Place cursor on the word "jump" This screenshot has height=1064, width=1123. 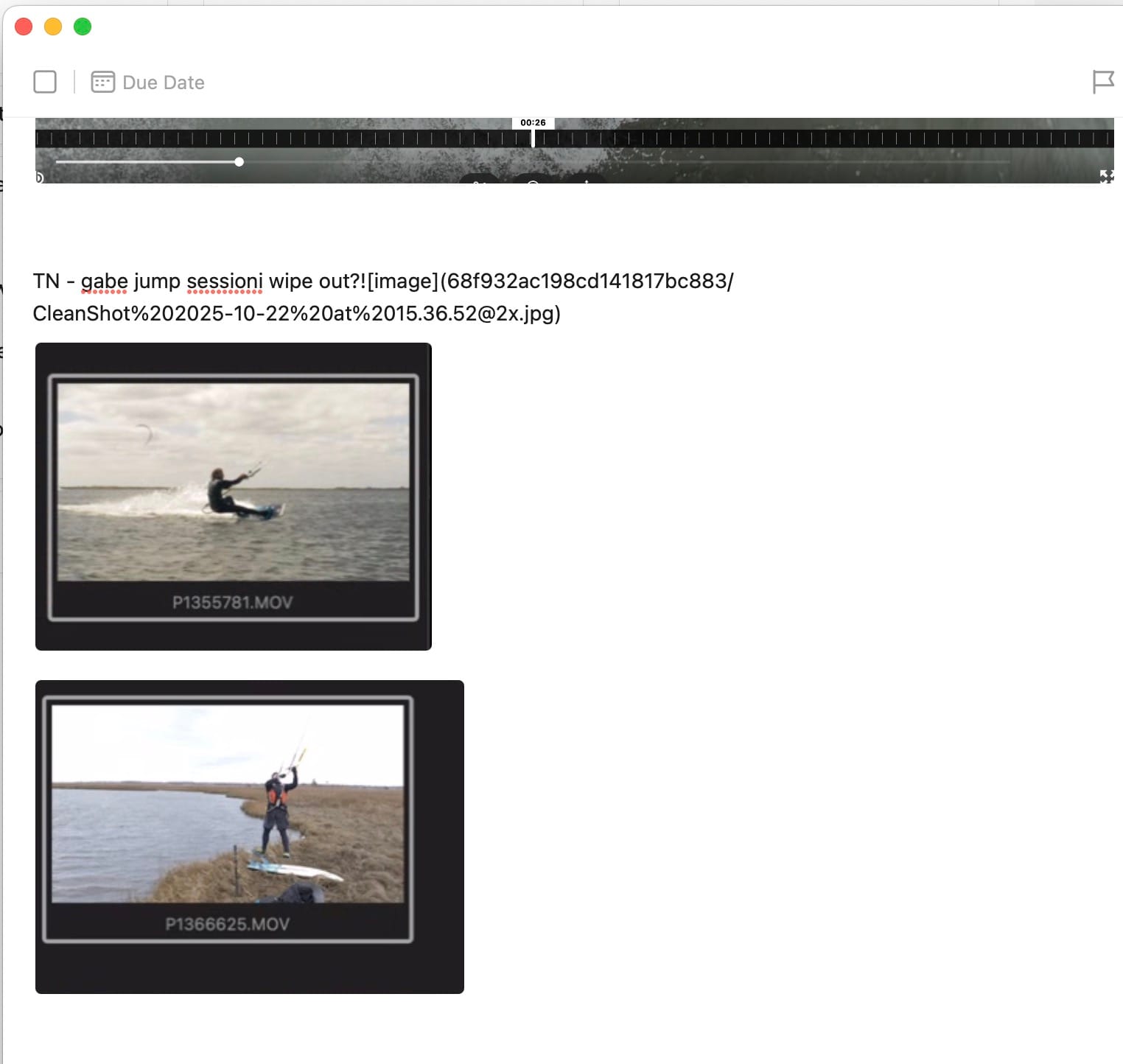click(157, 281)
